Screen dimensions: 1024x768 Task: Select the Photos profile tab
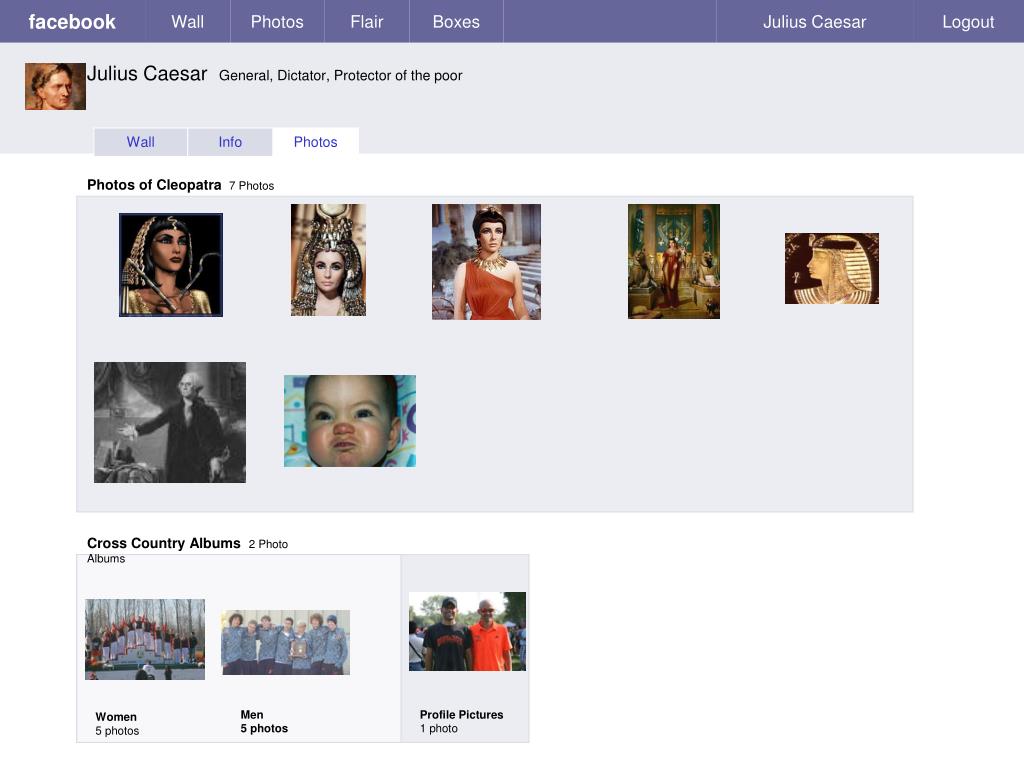[315, 142]
